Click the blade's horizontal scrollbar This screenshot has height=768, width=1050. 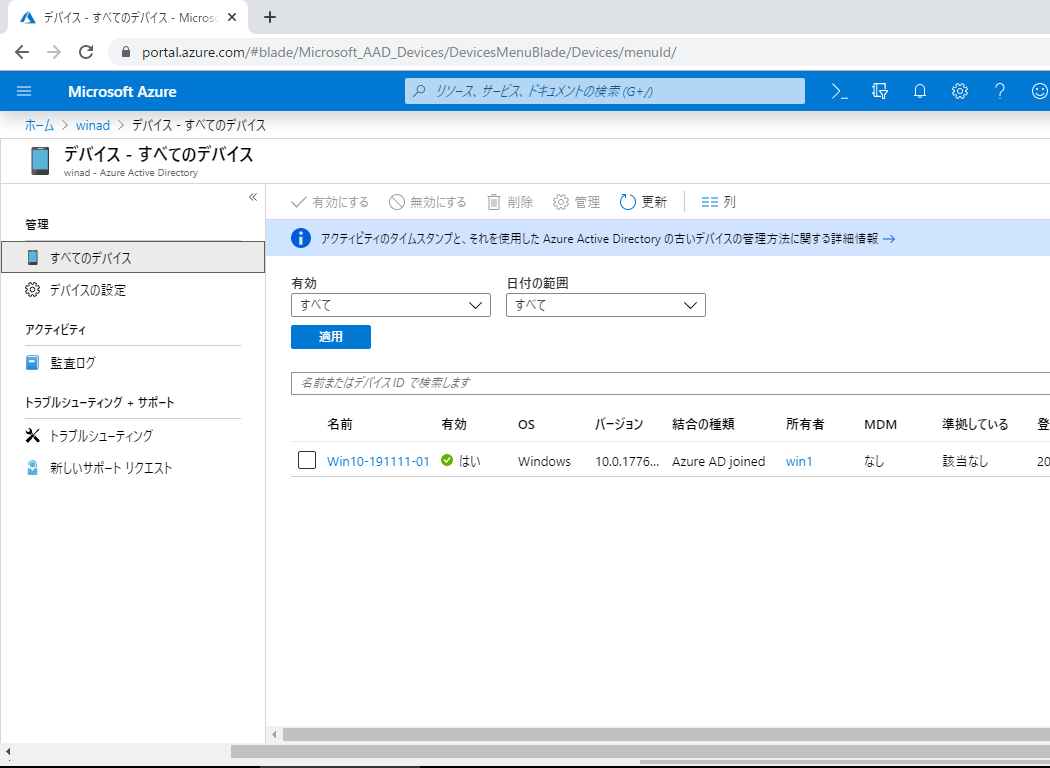pos(666,735)
